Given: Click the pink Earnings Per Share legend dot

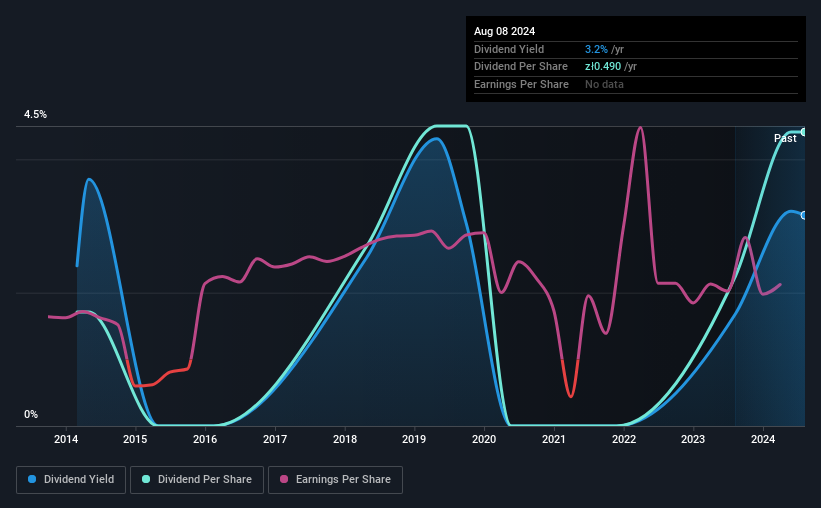Looking at the screenshot, I should [x=284, y=479].
